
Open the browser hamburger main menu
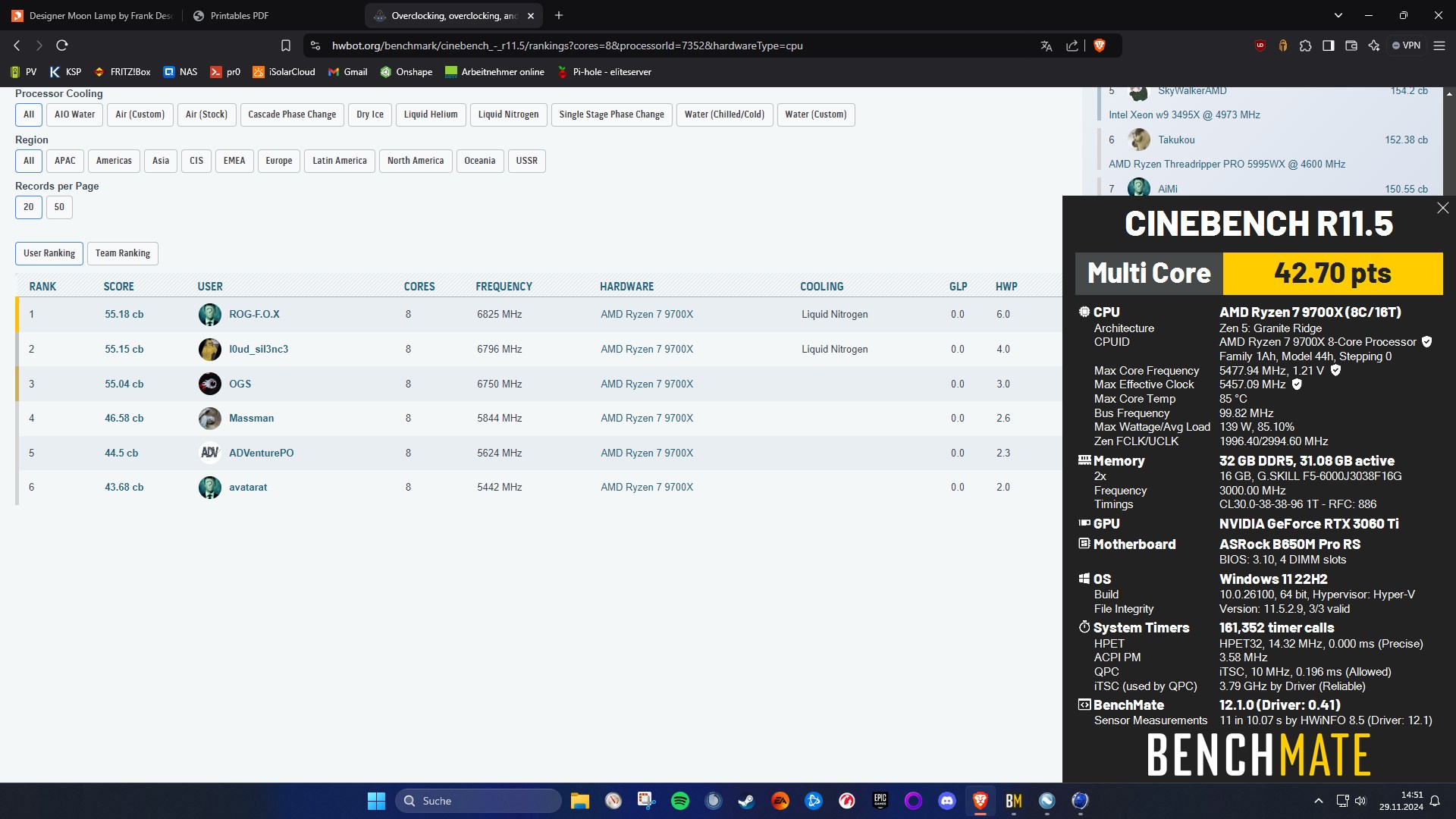tap(1439, 45)
